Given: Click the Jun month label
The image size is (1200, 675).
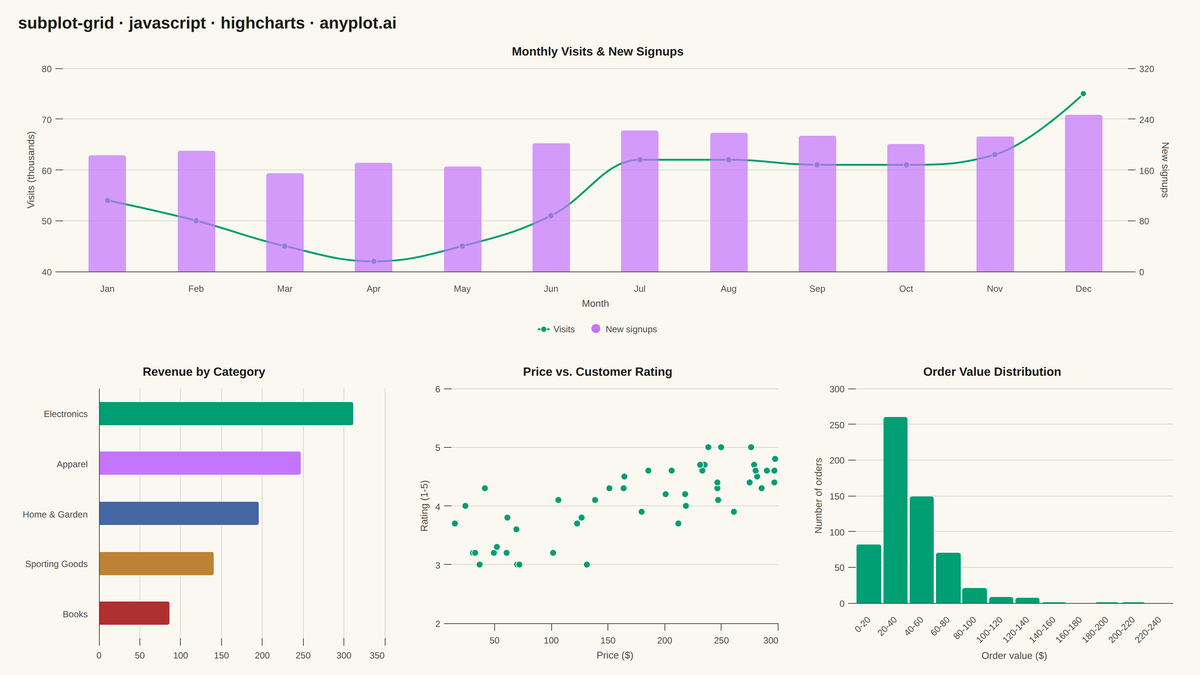Looking at the screenshot, I should (x=551, y=289).
